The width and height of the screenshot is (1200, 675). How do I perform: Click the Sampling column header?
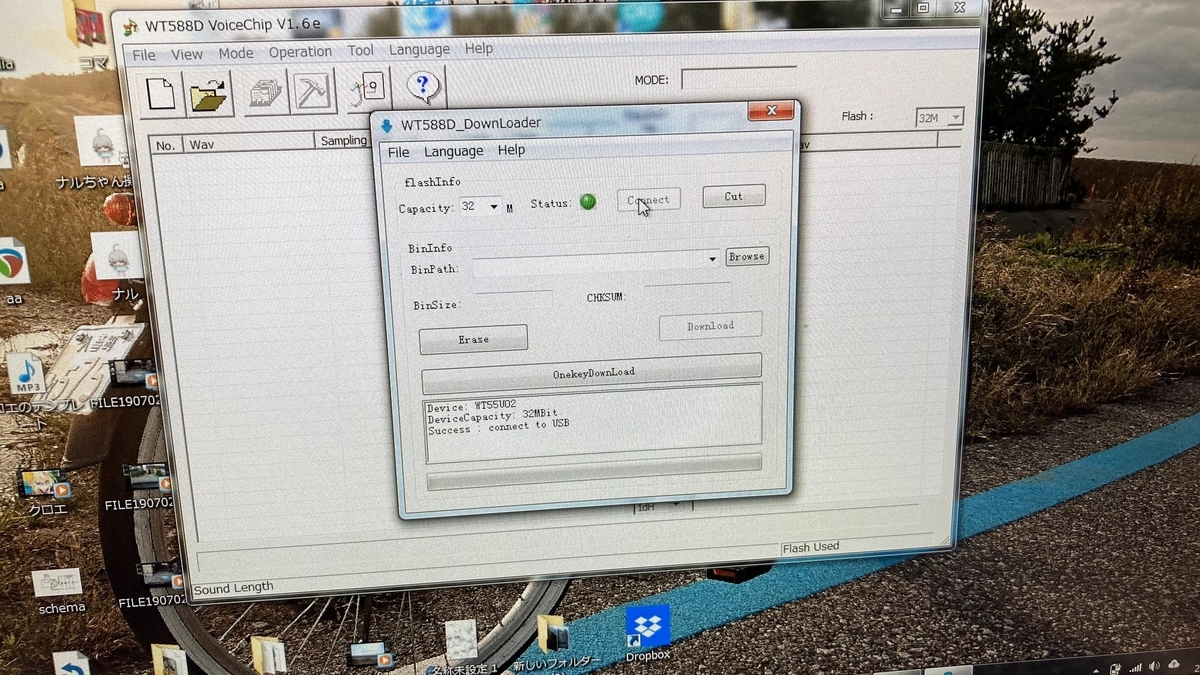click(x=343, y=141)
